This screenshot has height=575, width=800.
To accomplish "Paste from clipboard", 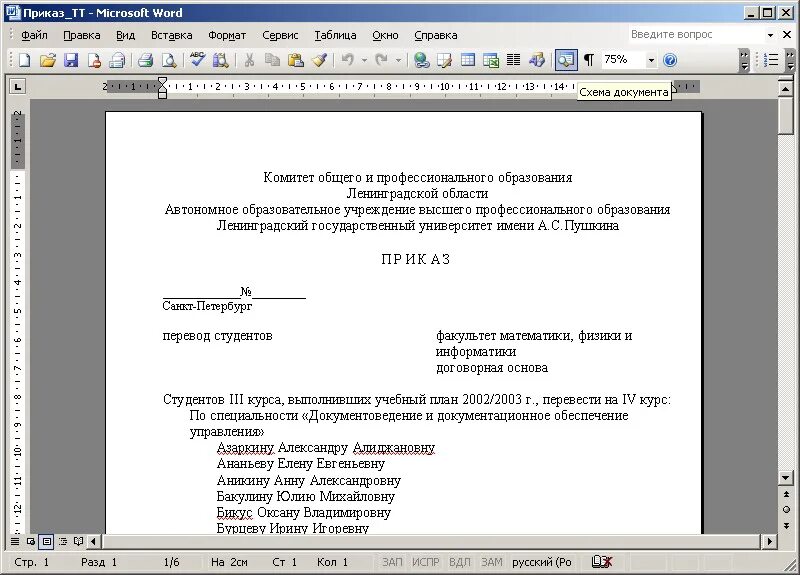I will [296, 60].
